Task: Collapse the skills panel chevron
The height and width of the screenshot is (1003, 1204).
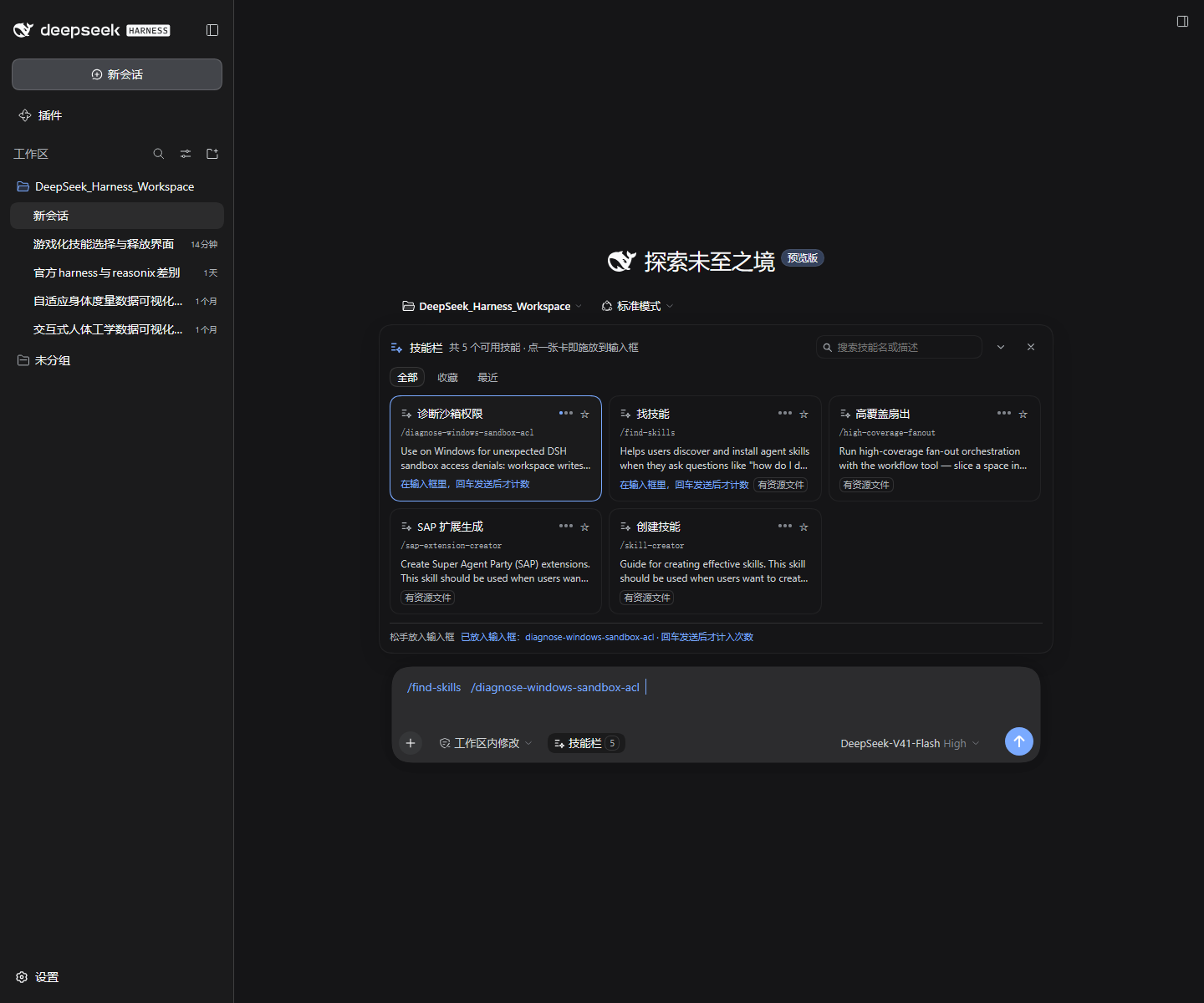Action: [1001, 347]
